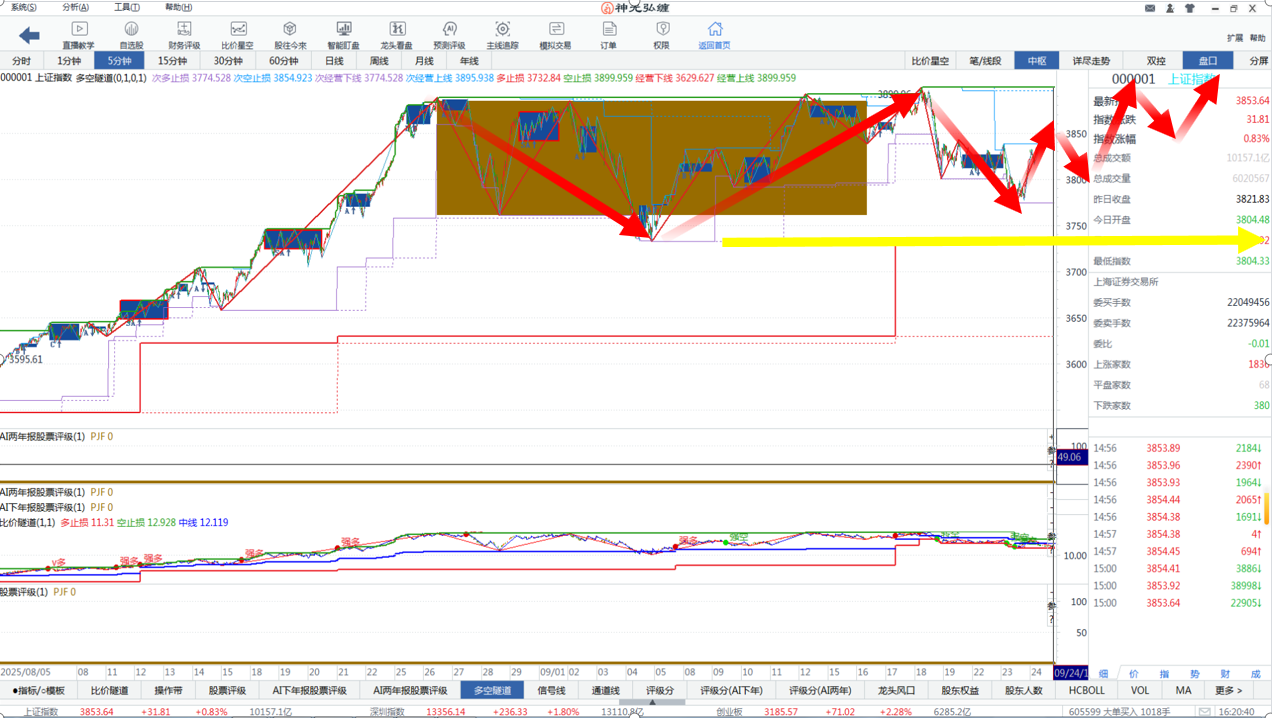Toggle the 笔/线段 display option
1272x718 pixels.
click(985, 61)
